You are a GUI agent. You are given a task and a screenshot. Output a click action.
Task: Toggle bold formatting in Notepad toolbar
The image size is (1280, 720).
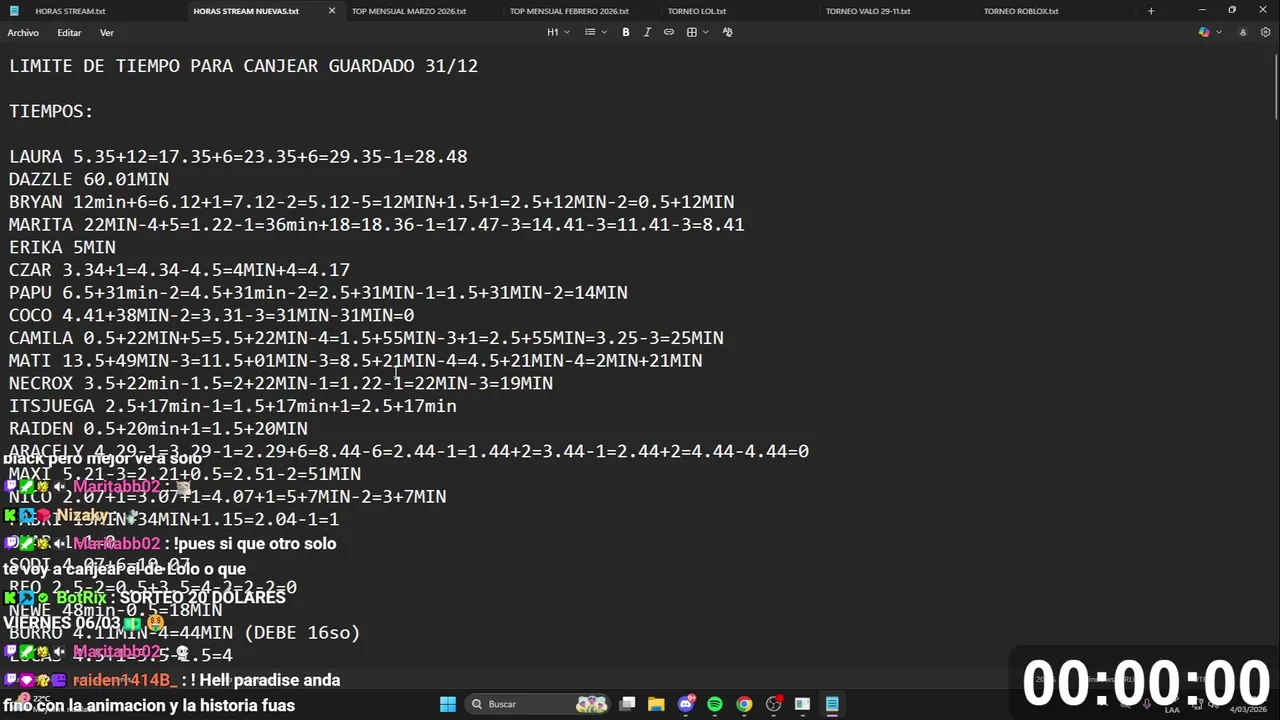click(x=626, y=32)
